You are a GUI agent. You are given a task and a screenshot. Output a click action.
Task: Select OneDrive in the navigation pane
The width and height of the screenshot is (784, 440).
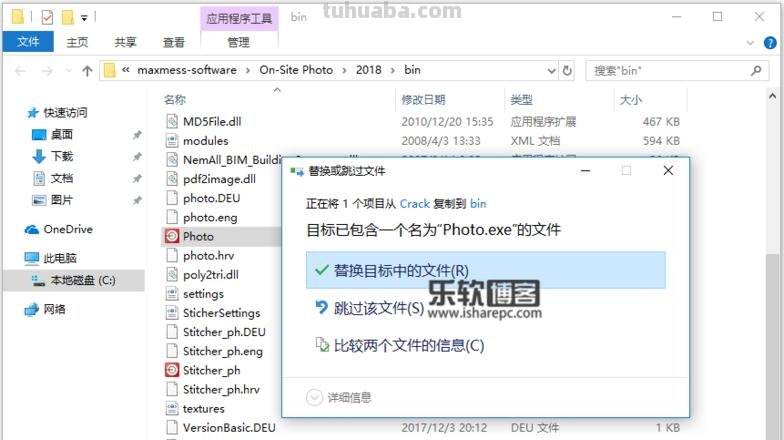(68, 229)
